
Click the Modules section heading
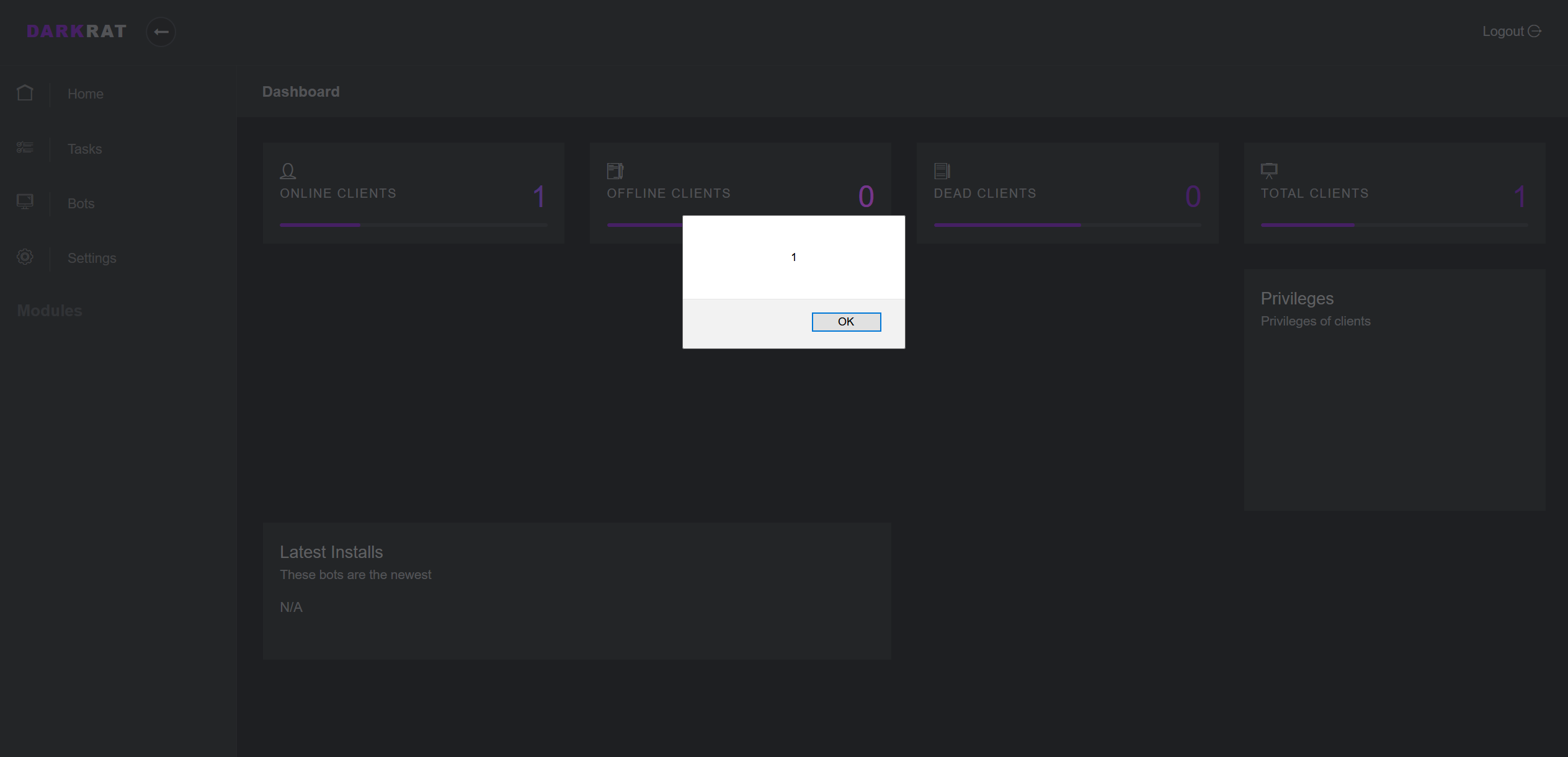[x=50, y=311]
